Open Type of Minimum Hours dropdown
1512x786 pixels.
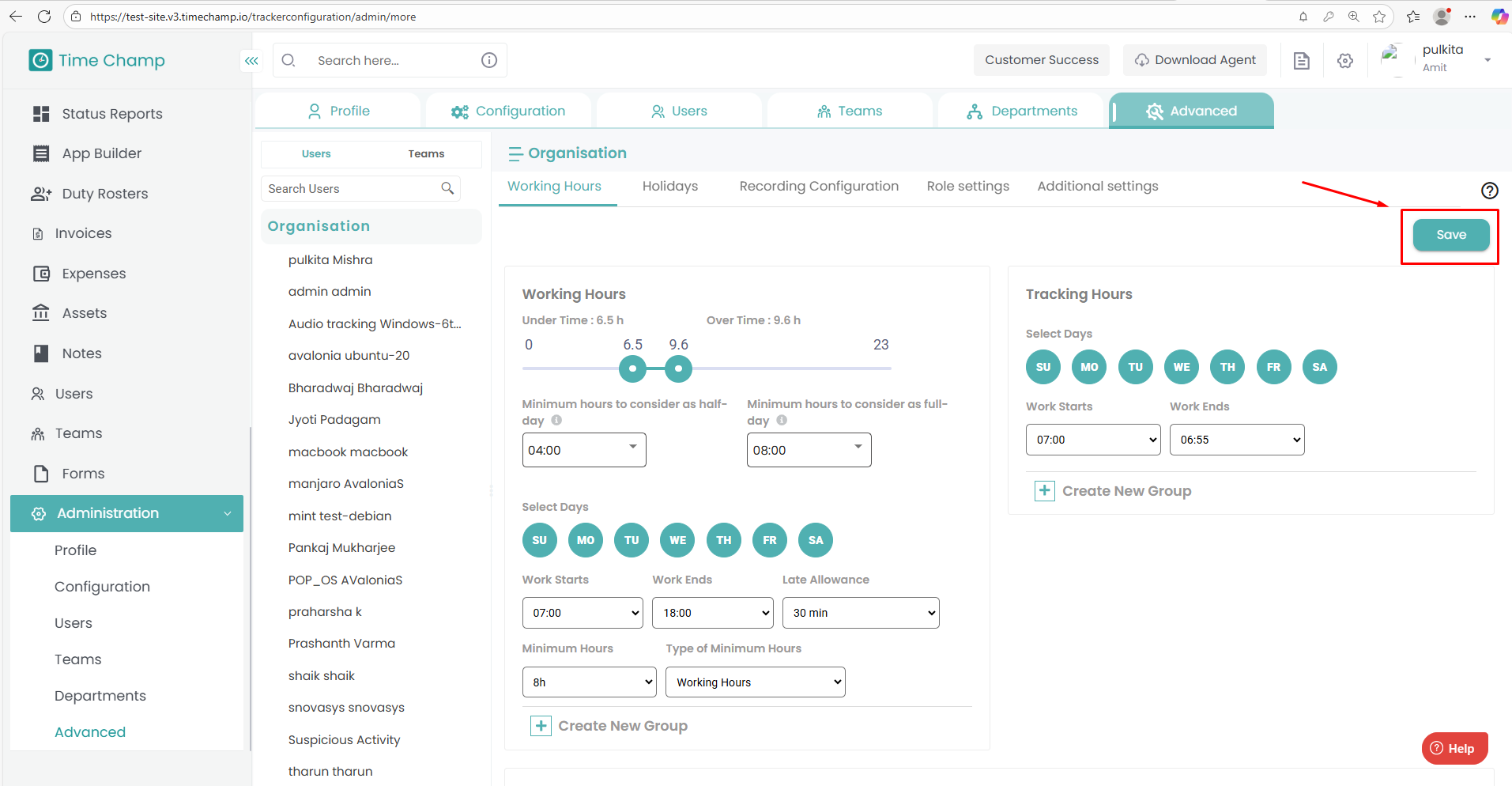click(x=755, y=682)
